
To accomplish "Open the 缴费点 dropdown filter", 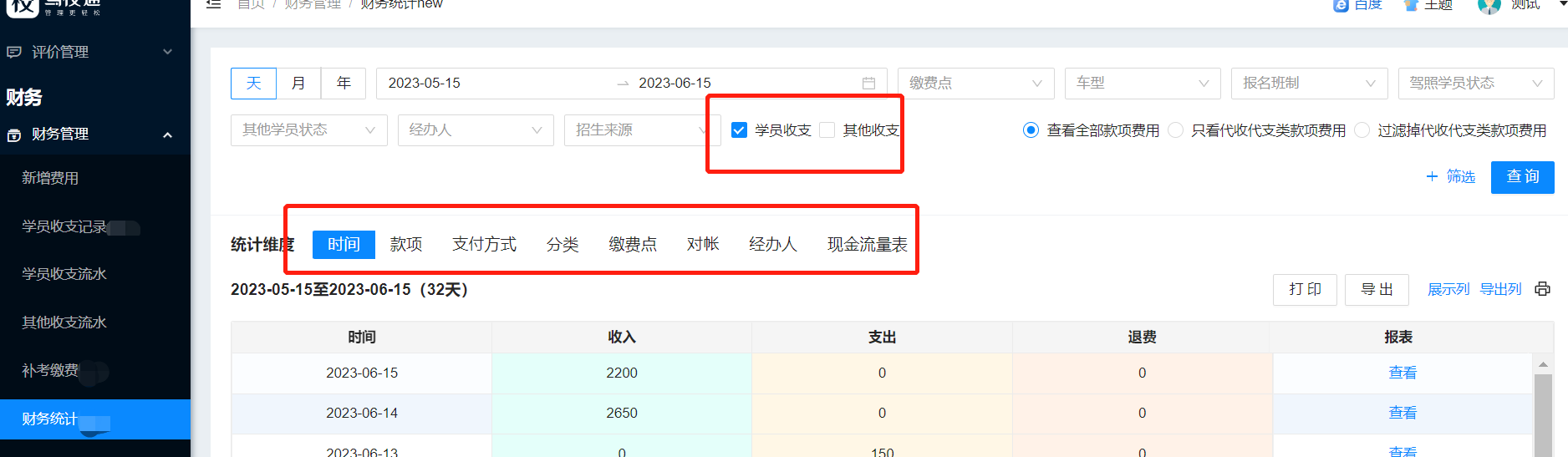I will tap(975, 84).
